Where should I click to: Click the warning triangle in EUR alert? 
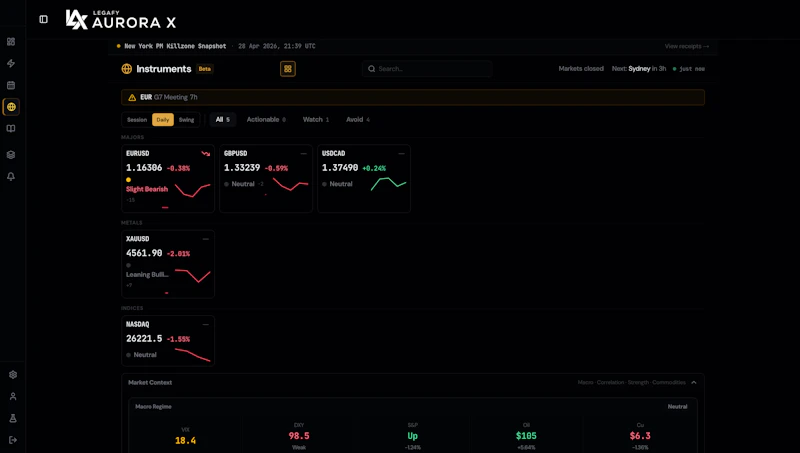(132, 97)
